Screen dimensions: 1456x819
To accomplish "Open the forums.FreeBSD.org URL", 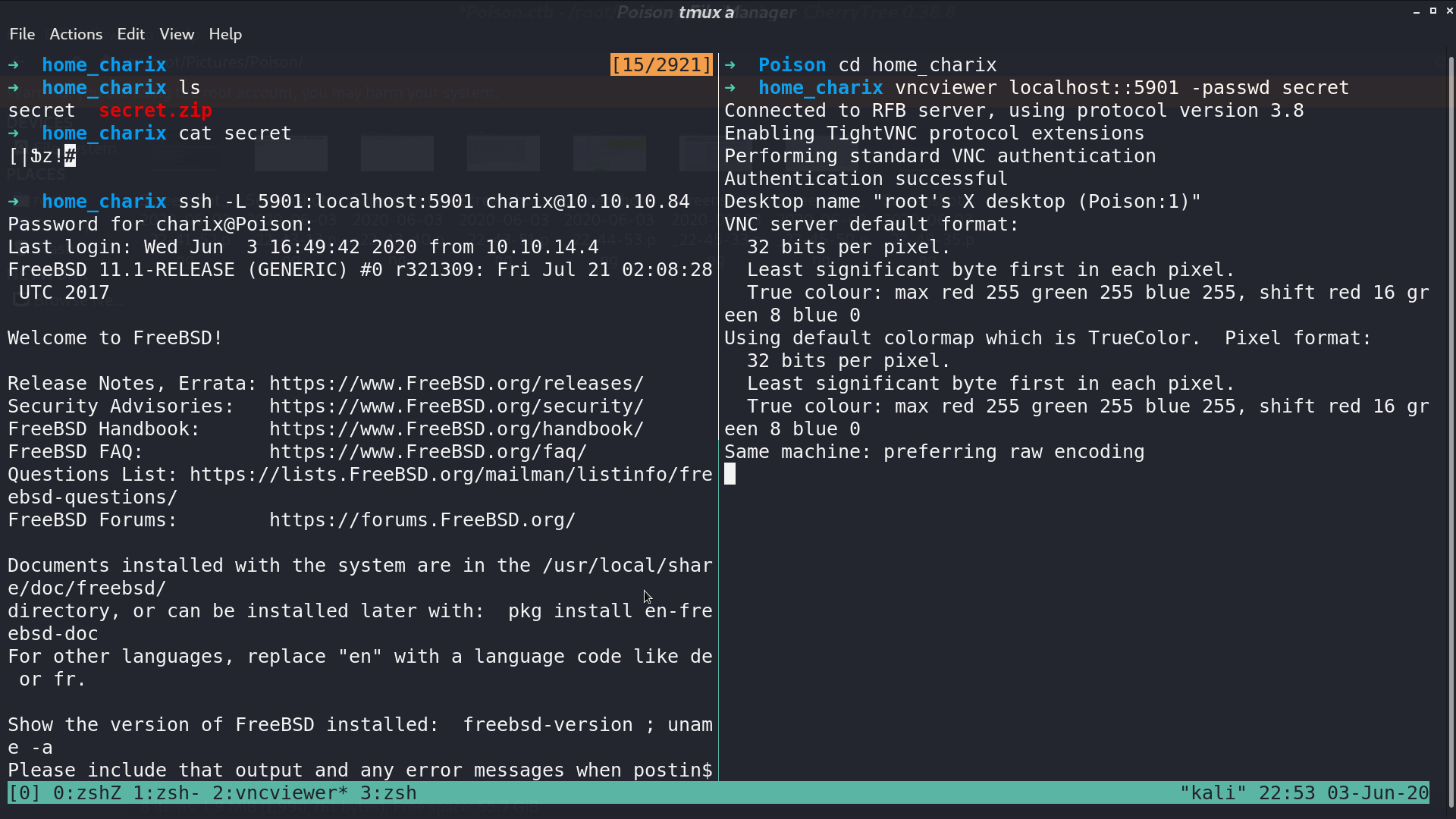I will [422, 520].
